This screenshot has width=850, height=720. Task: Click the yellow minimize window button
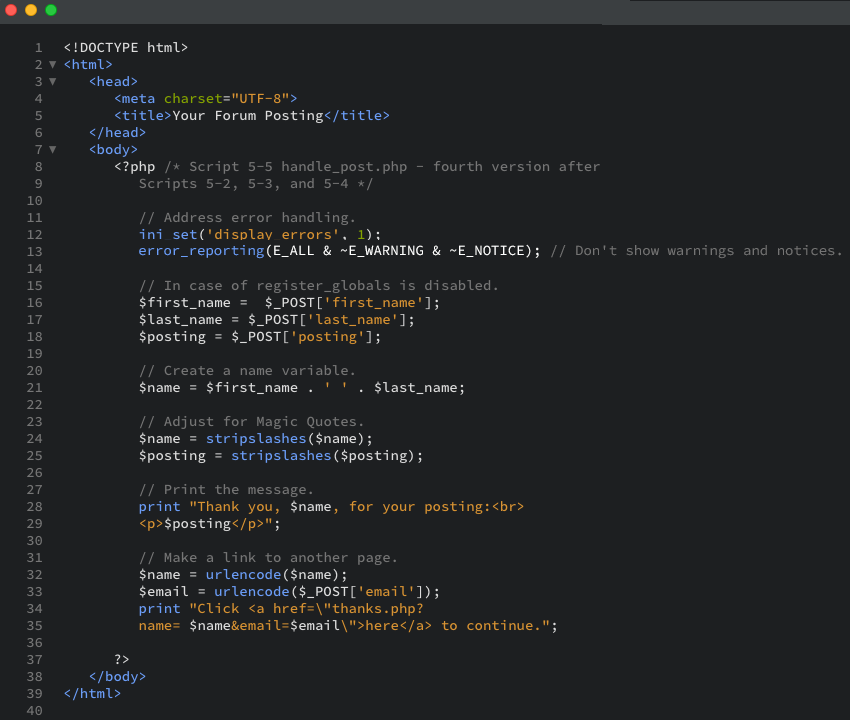coord(31,10)
